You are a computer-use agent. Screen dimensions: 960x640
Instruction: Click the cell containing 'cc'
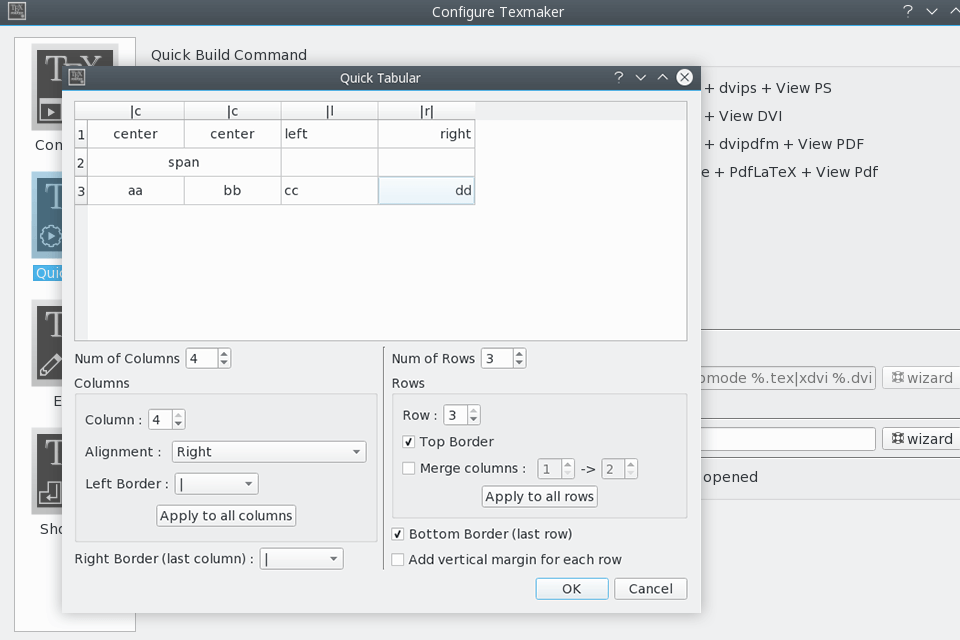pos(329,190)
